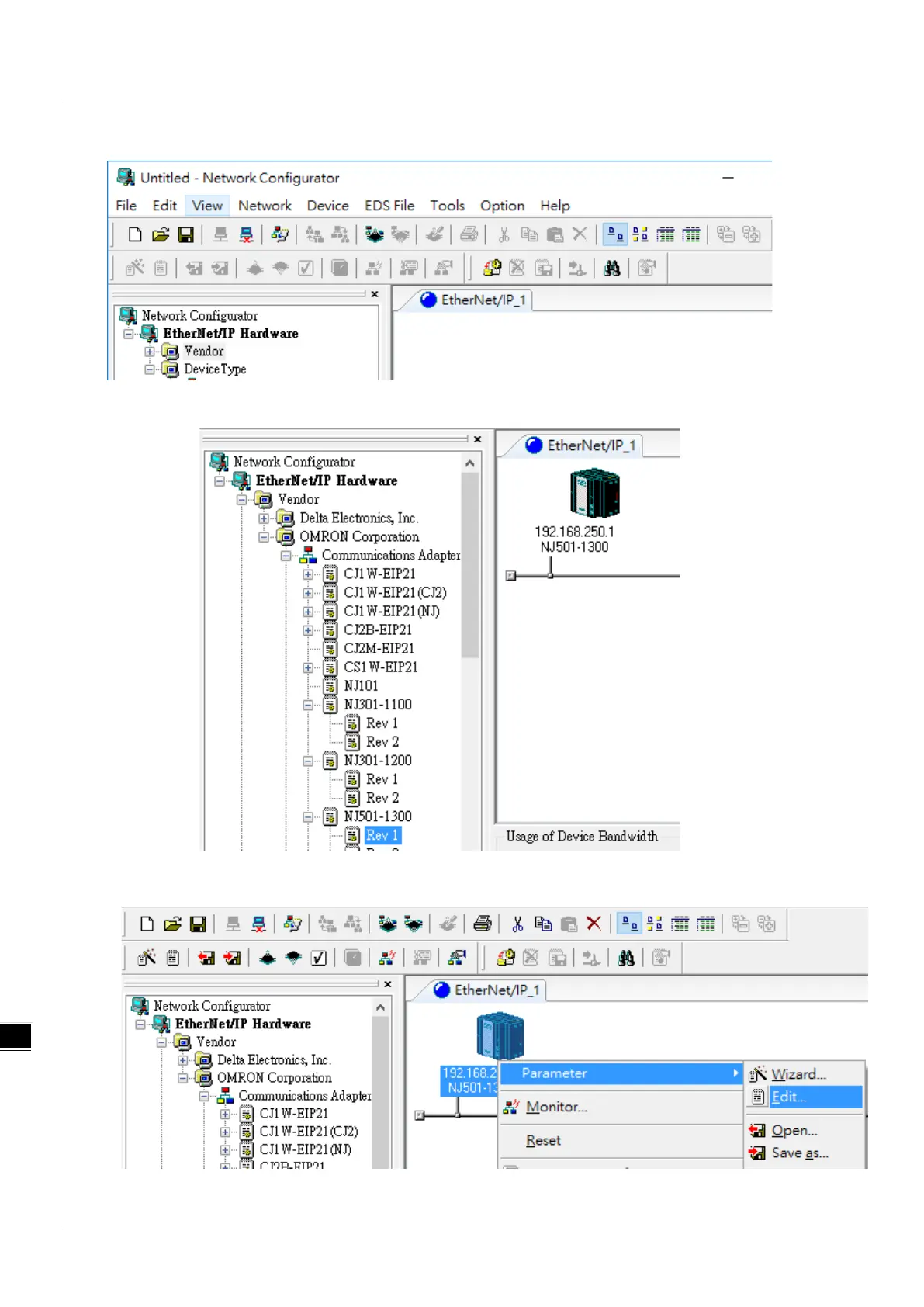This screenshot has width=924, height=1307.
Task: Click the Save disk icon in top toolbar
Action: 185,234
